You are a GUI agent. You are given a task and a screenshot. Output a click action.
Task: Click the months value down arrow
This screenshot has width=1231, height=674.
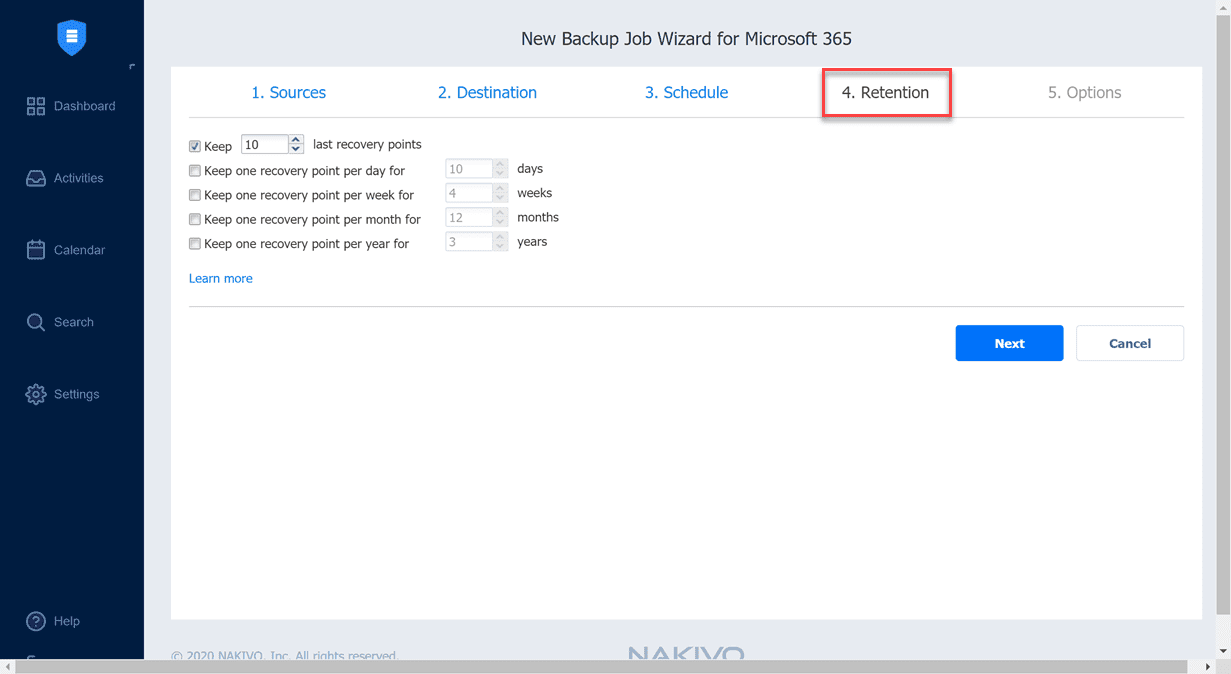(x=500, y=221)
